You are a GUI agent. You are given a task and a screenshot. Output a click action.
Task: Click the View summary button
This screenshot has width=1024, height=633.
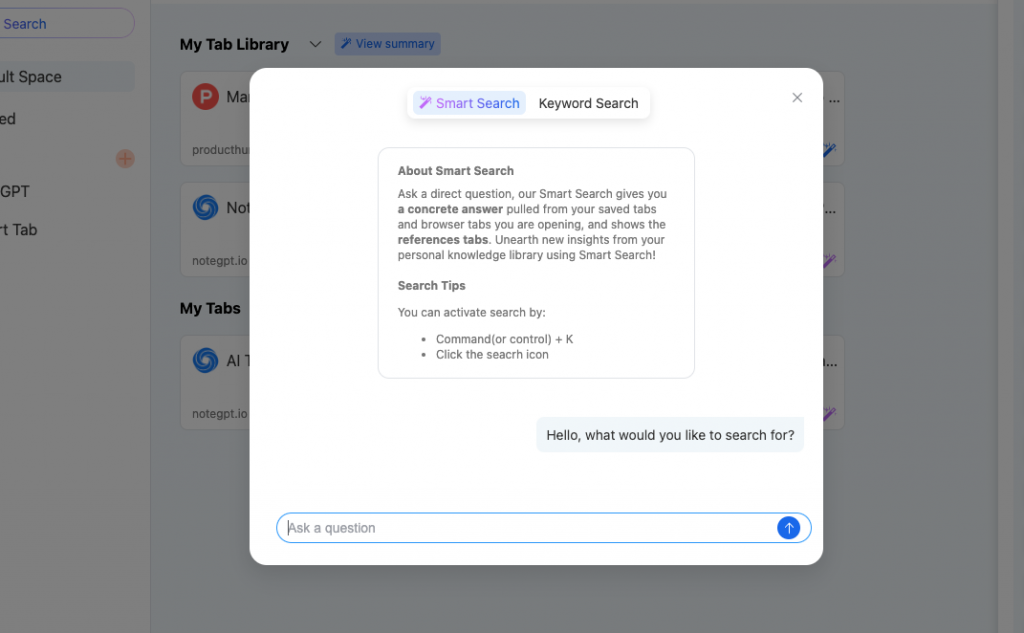[387, 43]
